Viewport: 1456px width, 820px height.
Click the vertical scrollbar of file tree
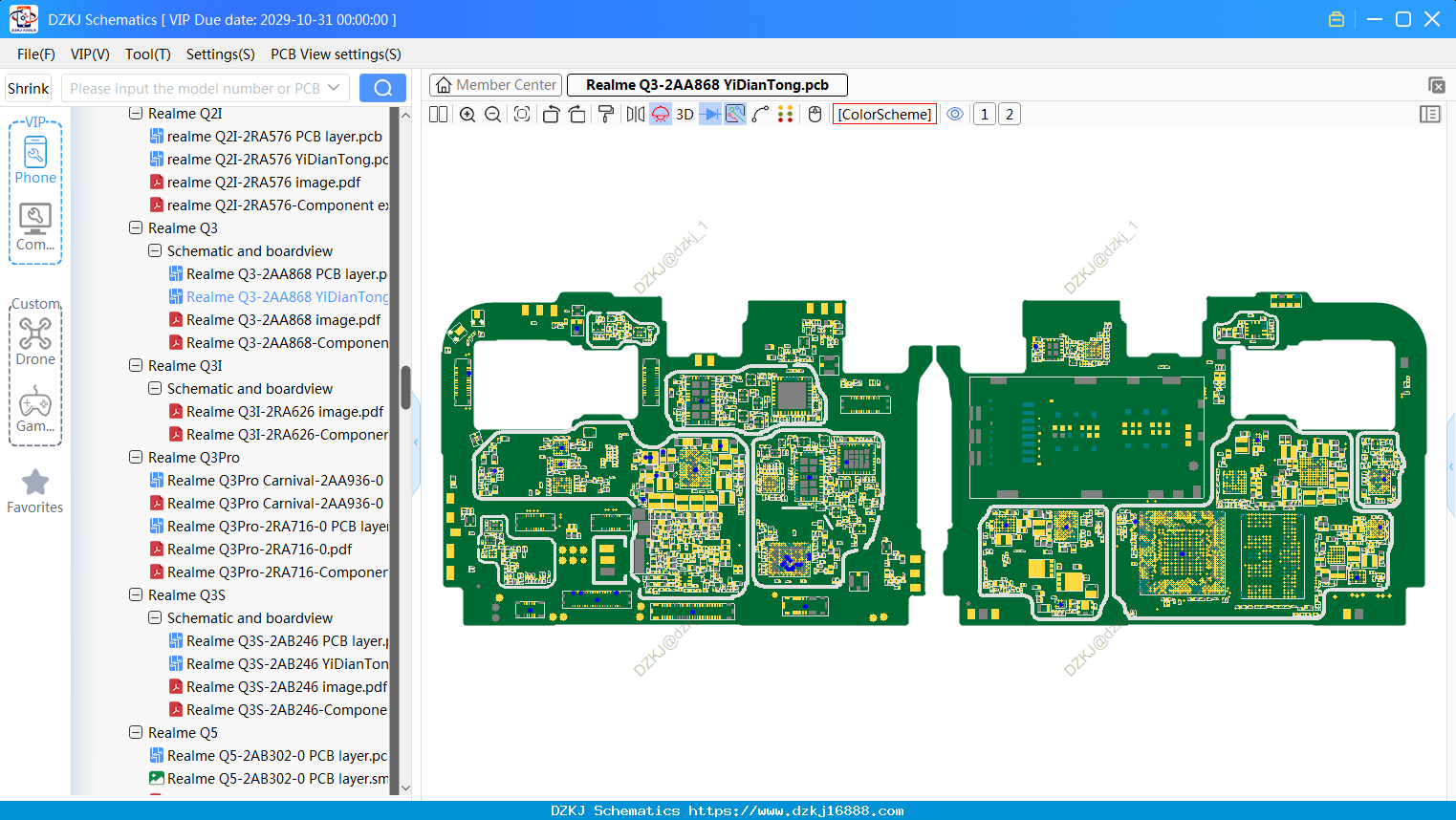coord(405,387)
